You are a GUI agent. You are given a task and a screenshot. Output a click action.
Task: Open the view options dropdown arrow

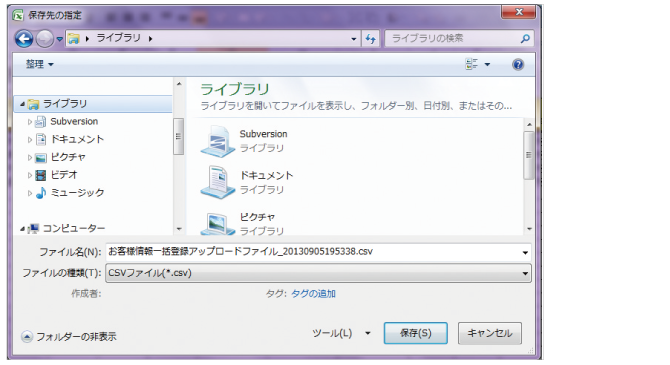point(487,65)
